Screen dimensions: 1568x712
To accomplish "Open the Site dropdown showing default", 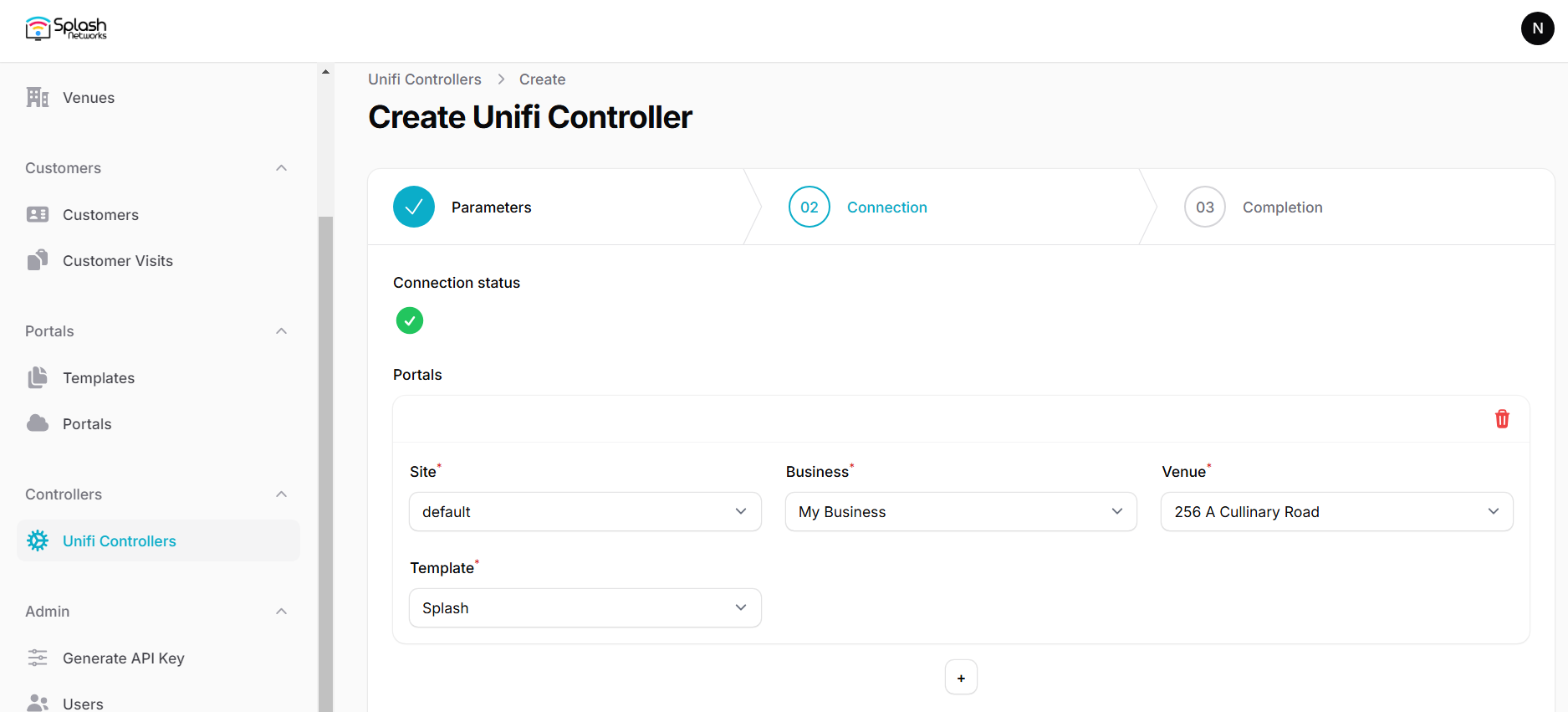I will 585,511.
